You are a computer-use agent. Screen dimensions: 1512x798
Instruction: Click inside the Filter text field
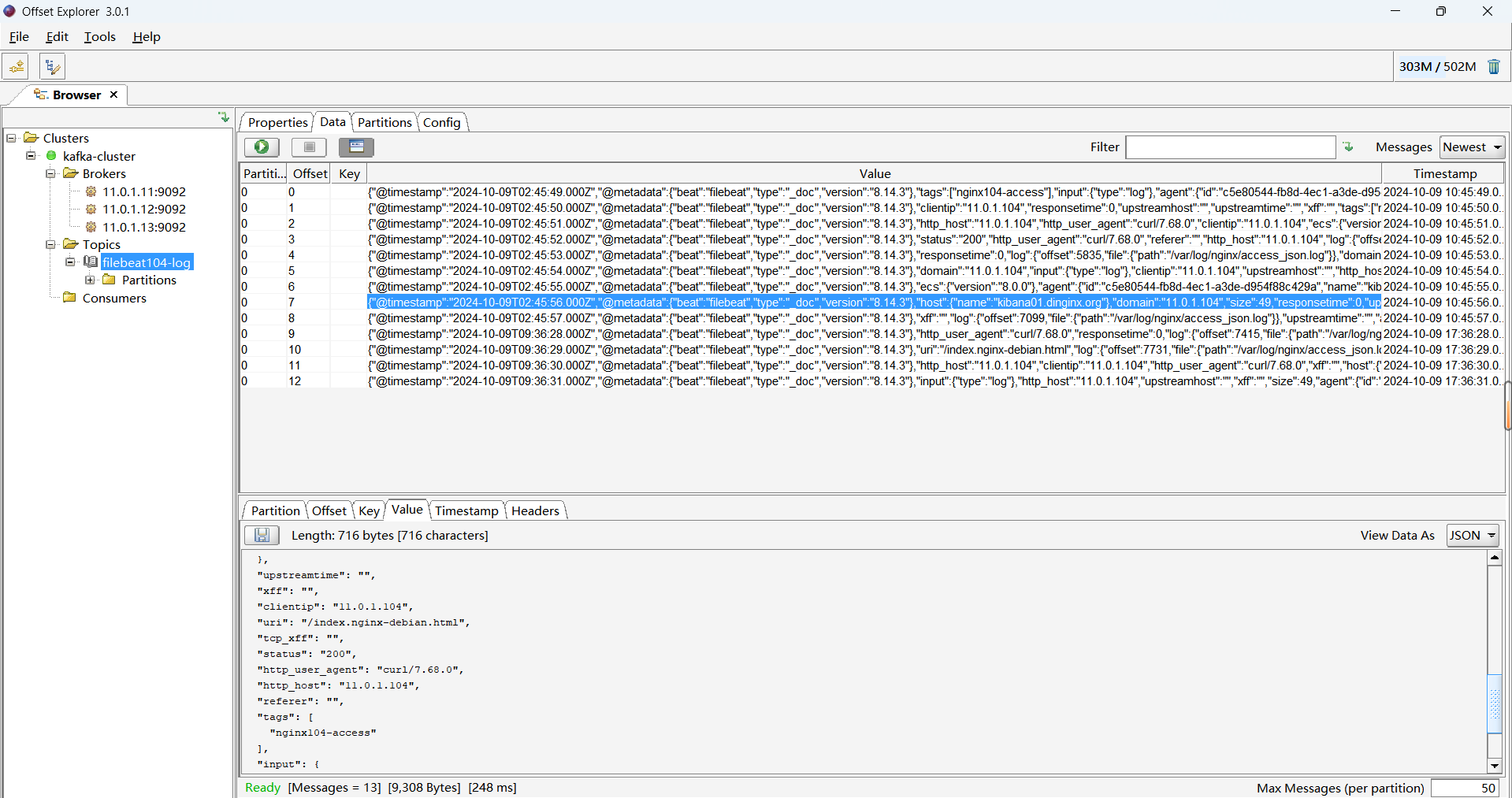pyautogui.click(x=1230, y=147)
